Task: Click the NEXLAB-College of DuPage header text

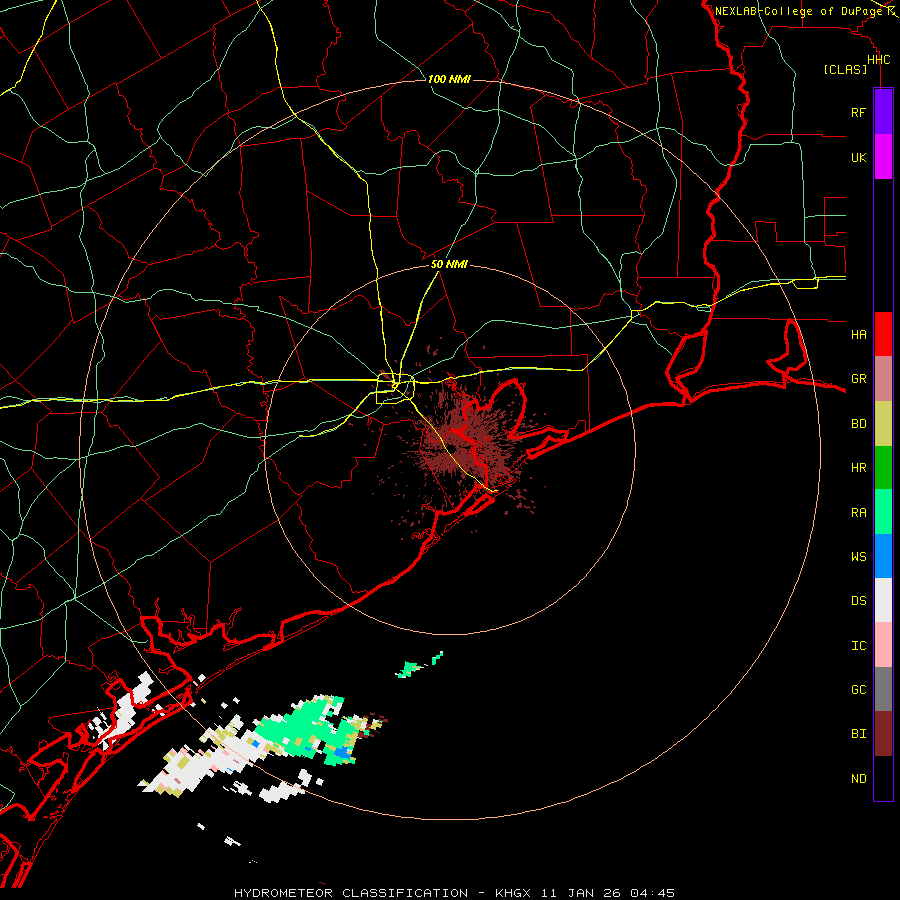Action: pyautogui.click(x=799, y=11)
